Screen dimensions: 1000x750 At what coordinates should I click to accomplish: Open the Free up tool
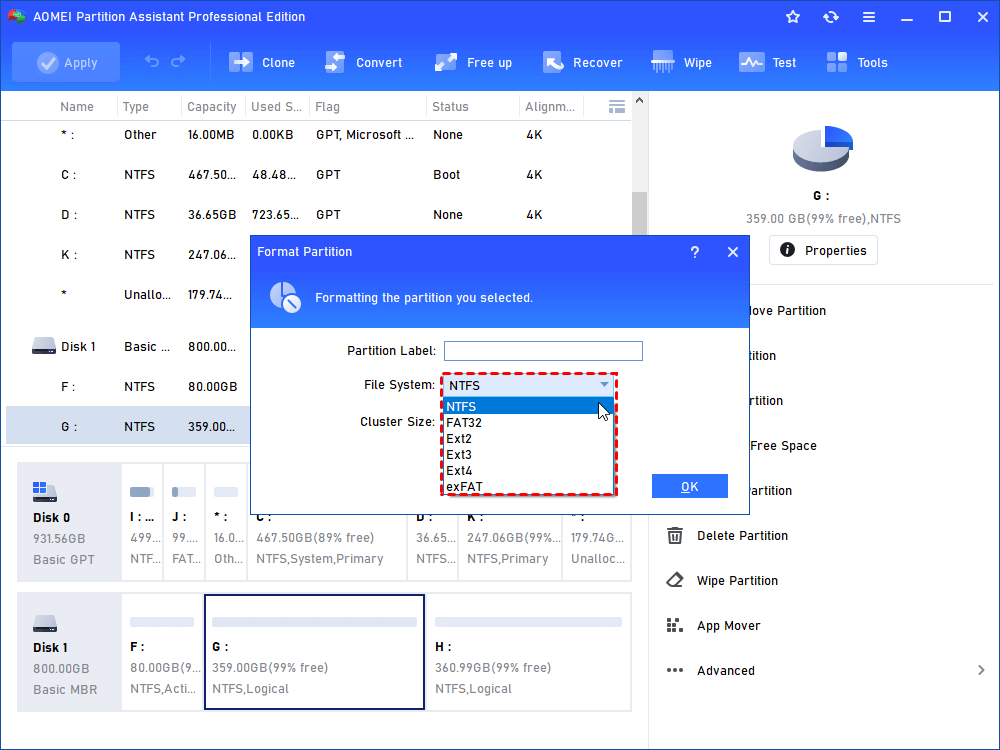(473, 62)
